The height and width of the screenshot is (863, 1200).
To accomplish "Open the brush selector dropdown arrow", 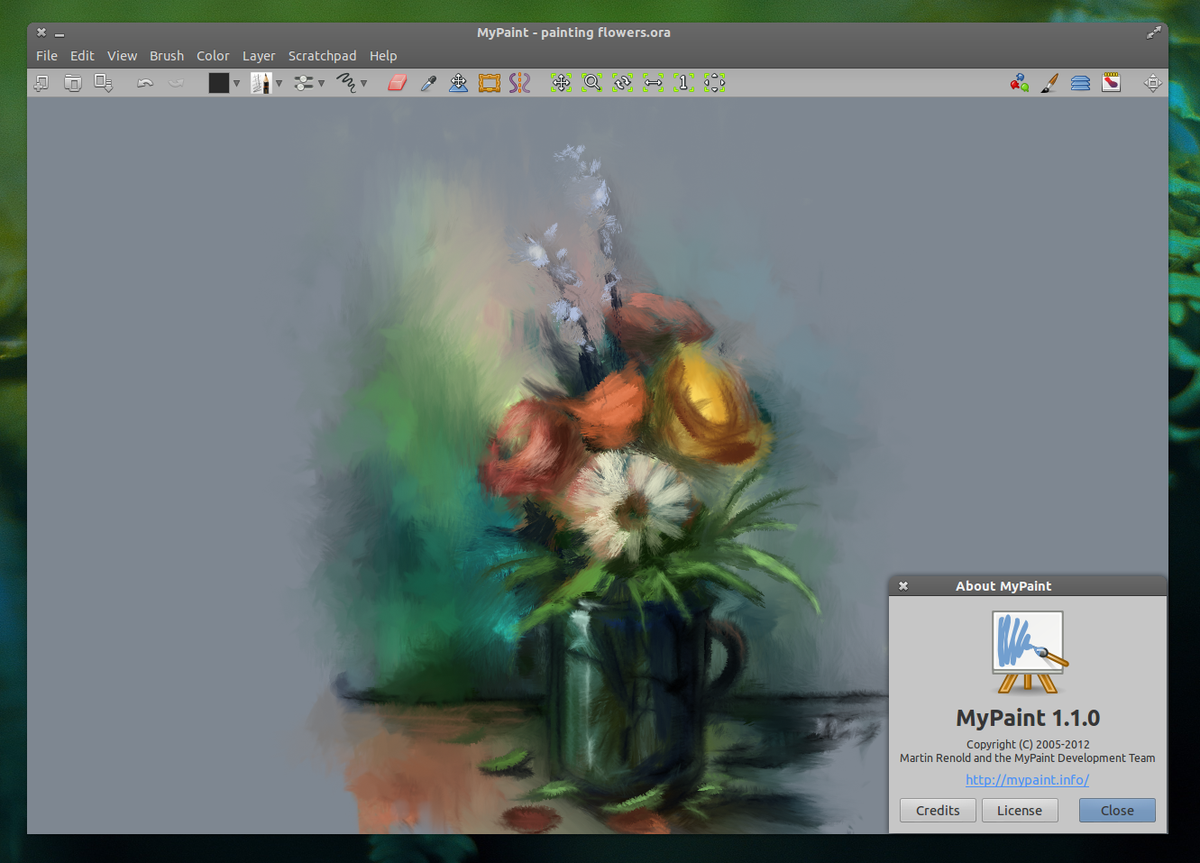I will pyautogui.click(x=279, y=83).
